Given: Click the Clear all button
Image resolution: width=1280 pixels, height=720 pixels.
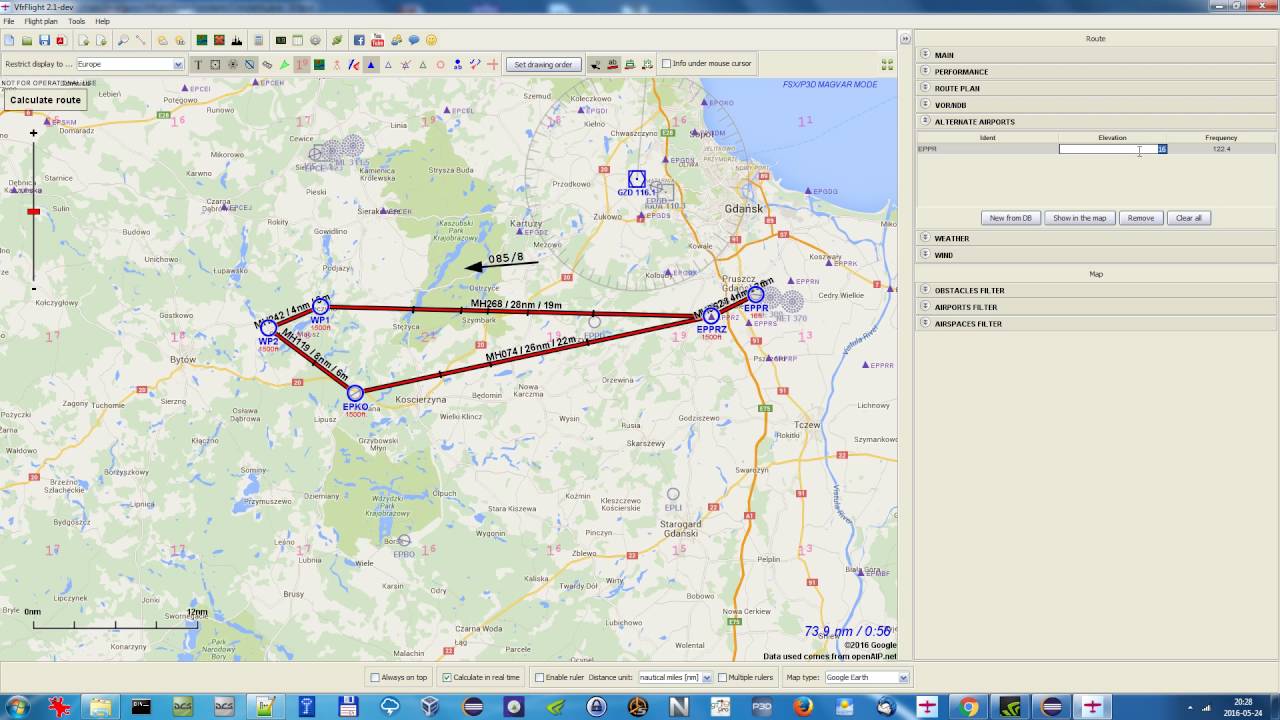Looking at the screenshot, I should [x=1189, y=218].
